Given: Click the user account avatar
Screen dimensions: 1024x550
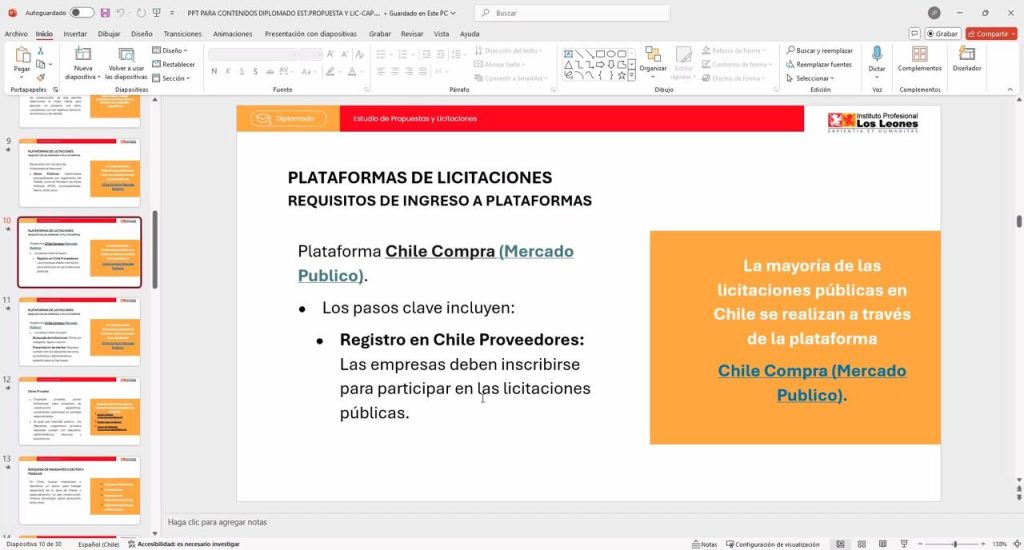Looking at the screenshot, I should pyautogui.click(x=935, y=12).
